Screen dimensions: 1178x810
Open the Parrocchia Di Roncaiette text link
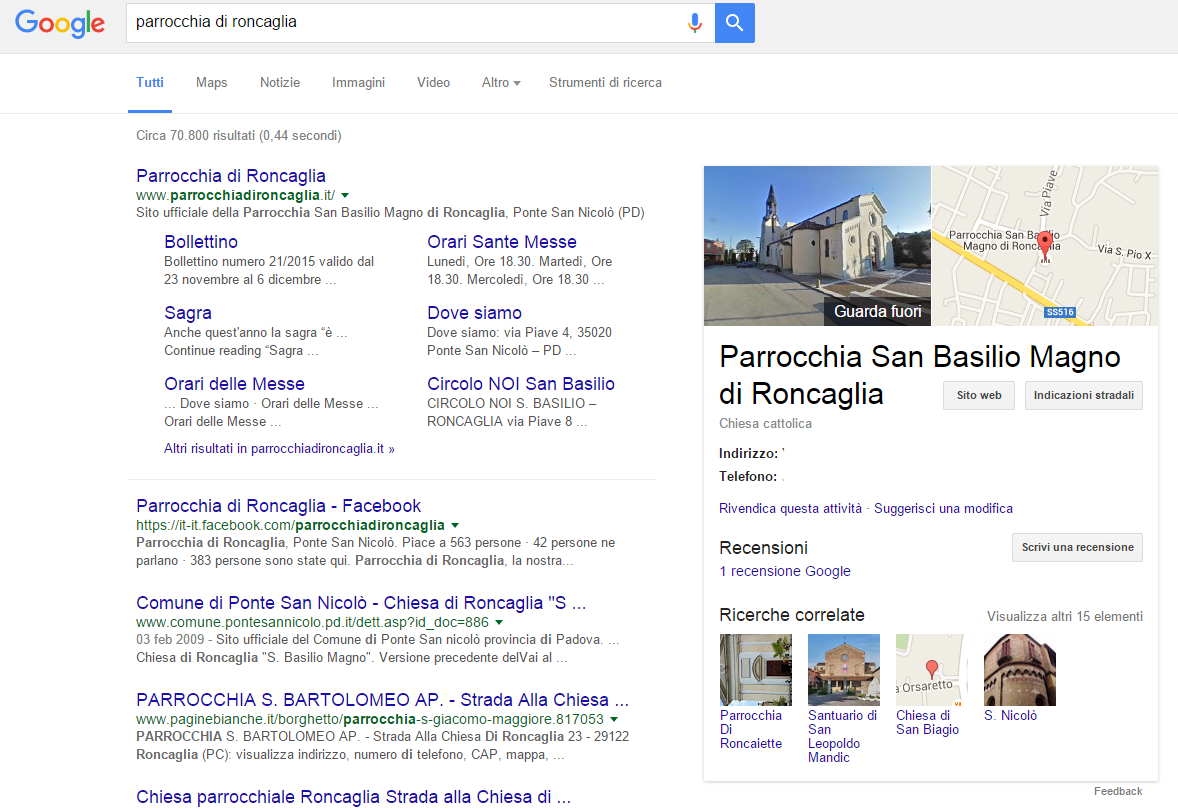[x=751, y=730]
